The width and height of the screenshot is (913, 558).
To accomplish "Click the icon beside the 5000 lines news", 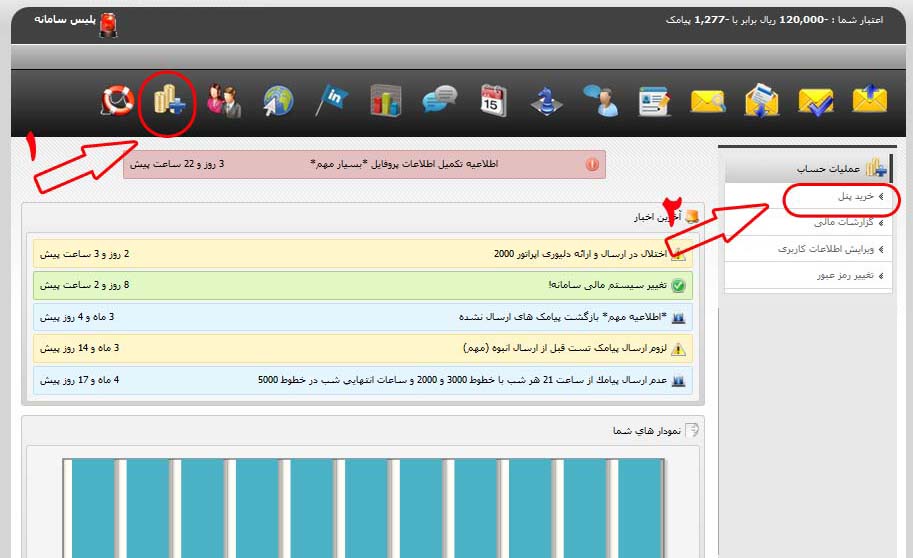I will click(x=678, y=381).
